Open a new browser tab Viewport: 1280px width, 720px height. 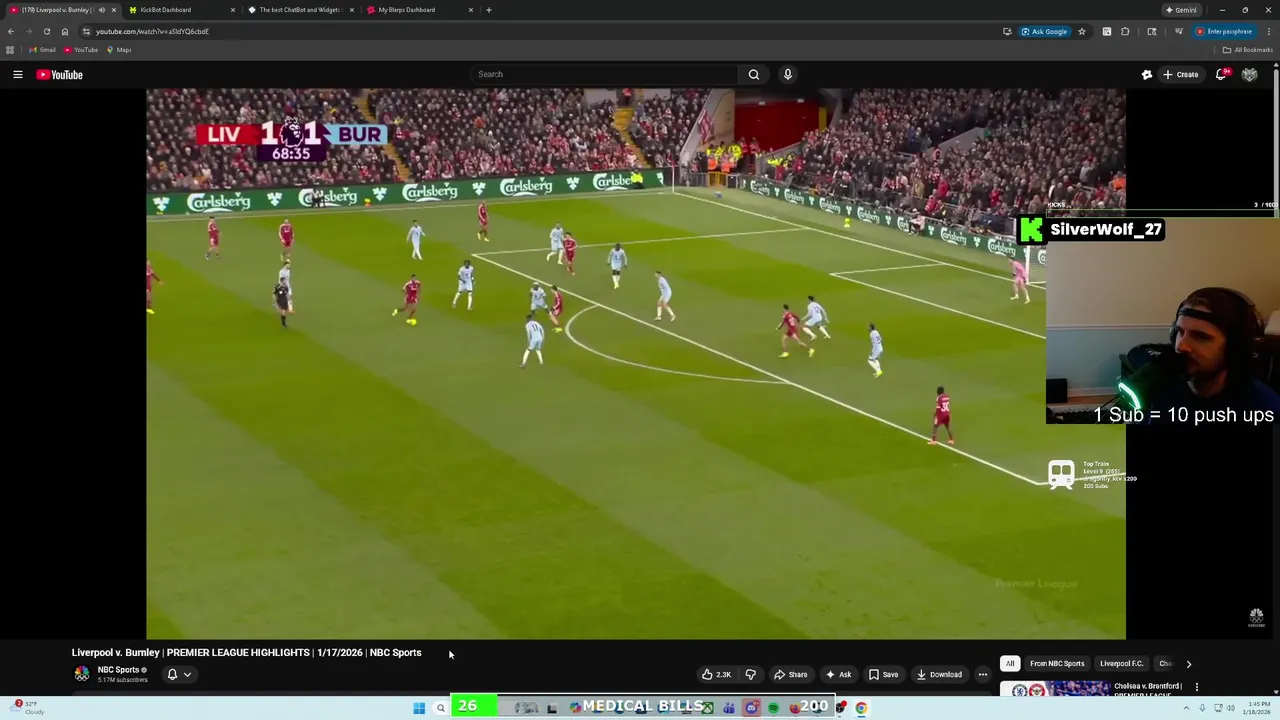(488, 10)
